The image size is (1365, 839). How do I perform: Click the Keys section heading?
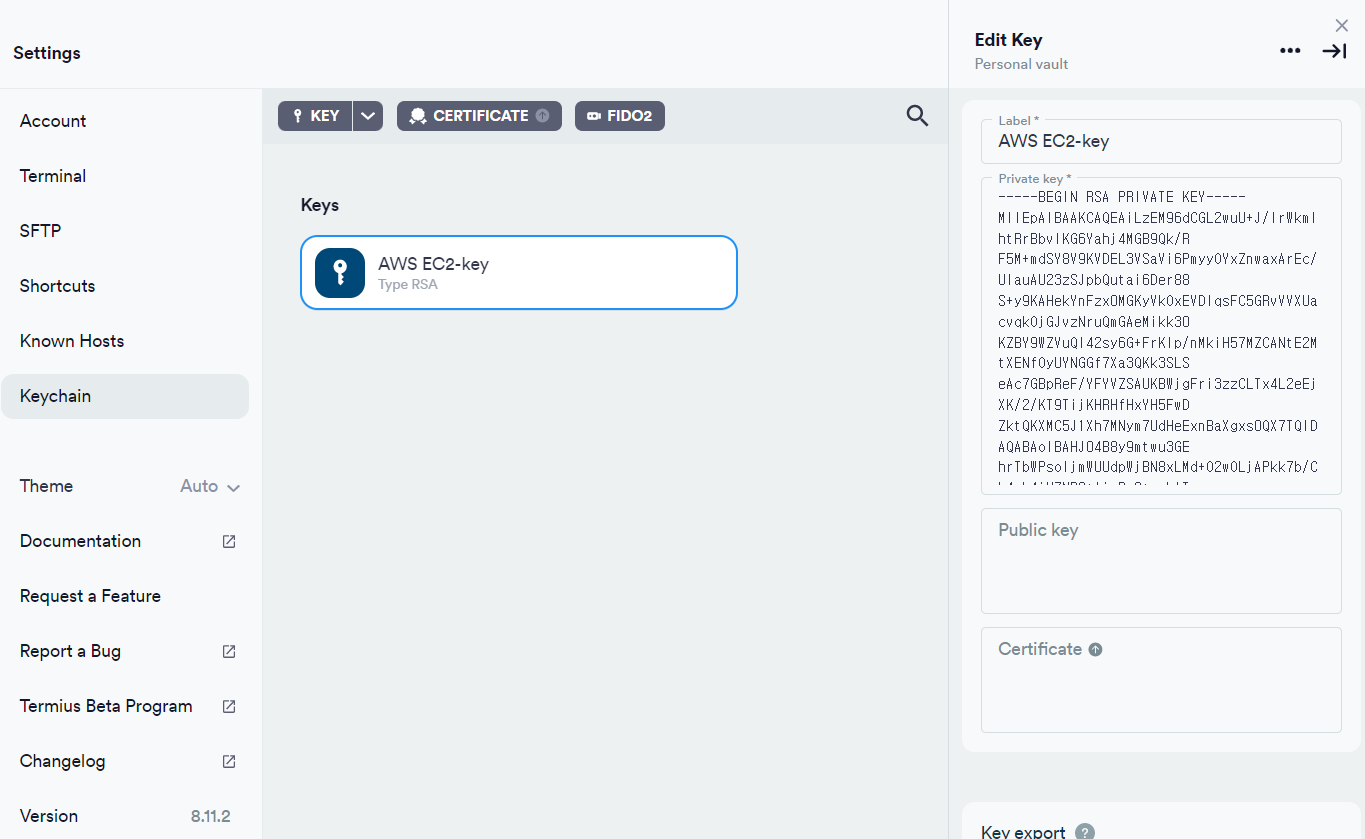(x=320, y=205)
